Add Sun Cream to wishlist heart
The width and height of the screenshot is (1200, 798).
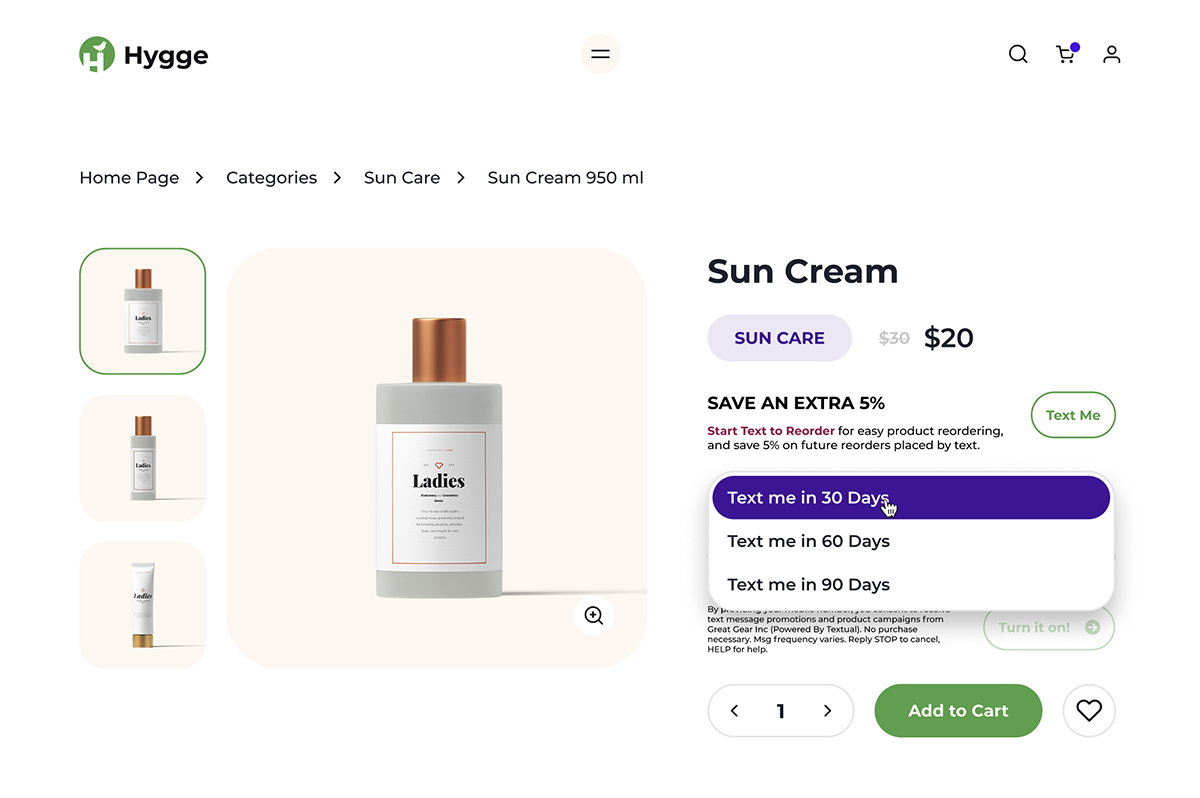coord(1089,711)
